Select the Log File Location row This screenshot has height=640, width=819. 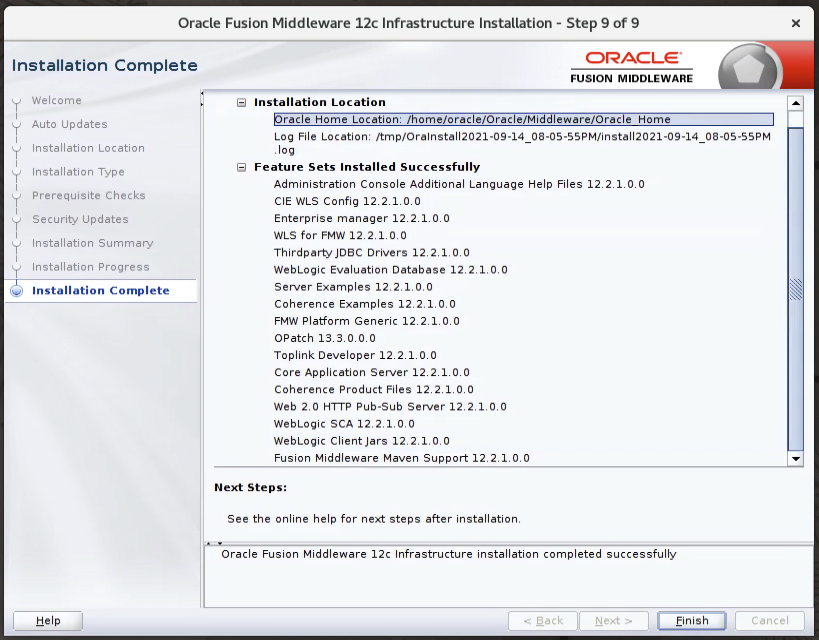tap(522, 143)
